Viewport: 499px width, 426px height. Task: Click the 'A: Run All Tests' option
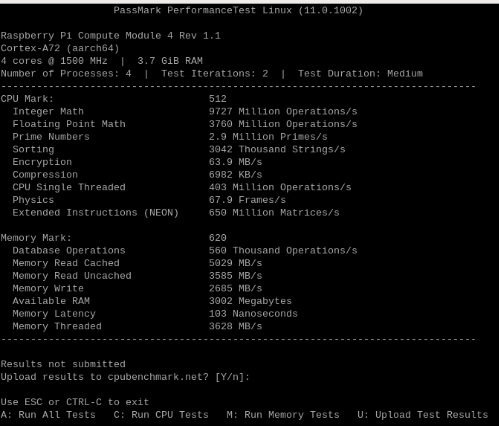coord(48,415)
